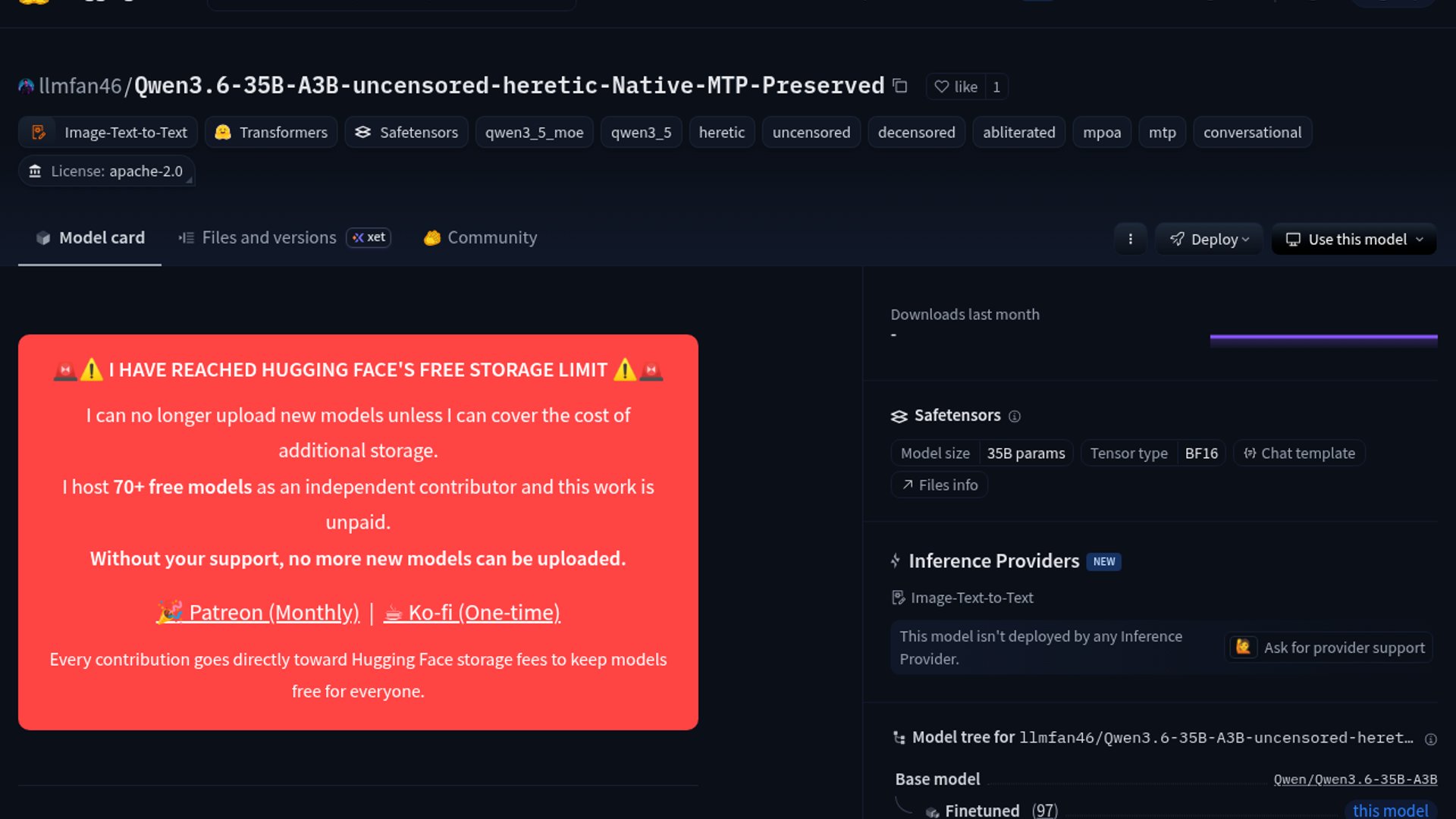Click the Model tree info icon
This screenshot has width=1456, height=819.
1430,739
